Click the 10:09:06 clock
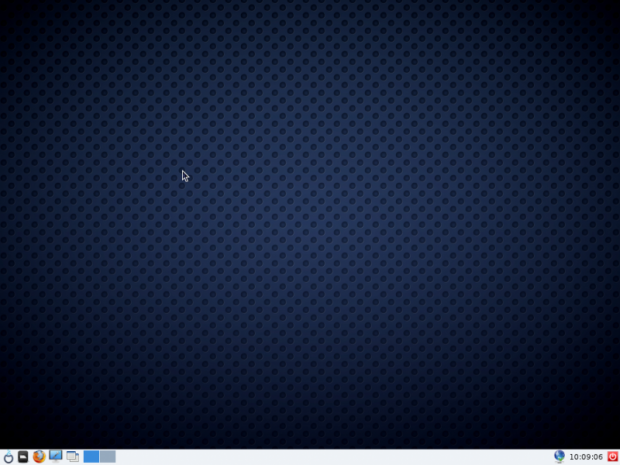The height and width of the screenshot is (465, 620). 586,457
